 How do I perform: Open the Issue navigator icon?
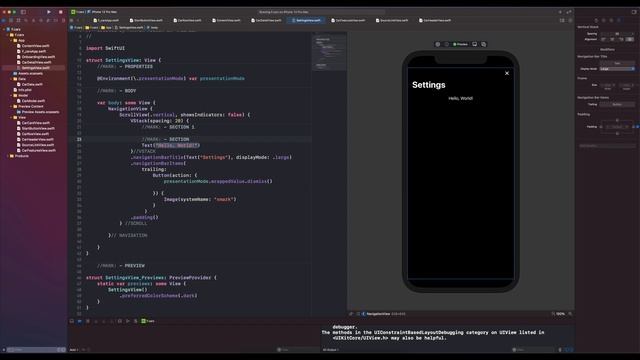pos(33,20)
